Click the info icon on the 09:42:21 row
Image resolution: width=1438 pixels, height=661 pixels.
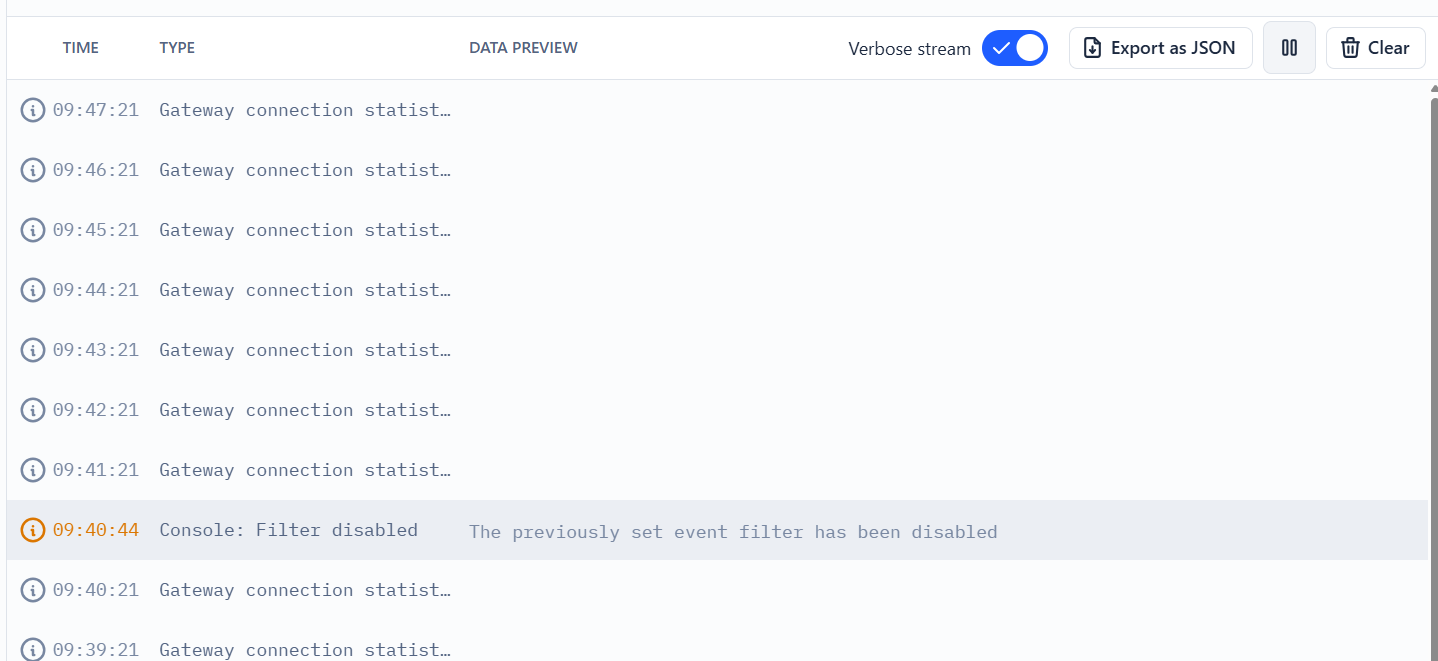click(33, 410)
